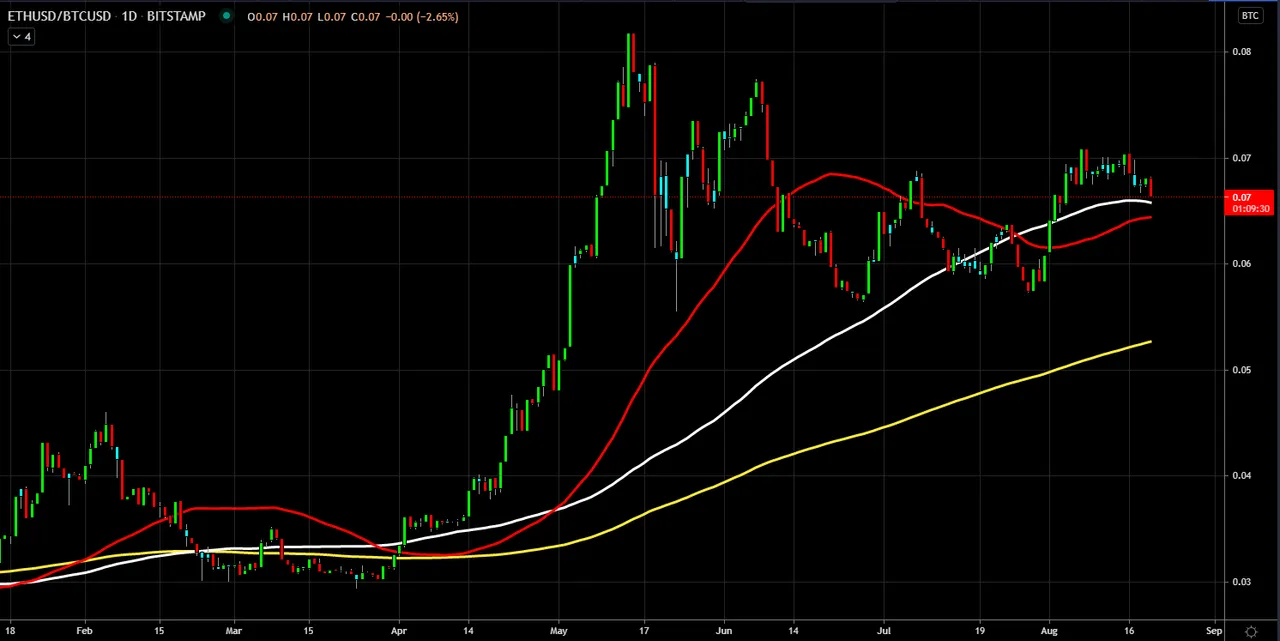This screenshot has height=641, width=1280.
Task: Click the H0.07 high value
Action: click(x=299, y=16)
